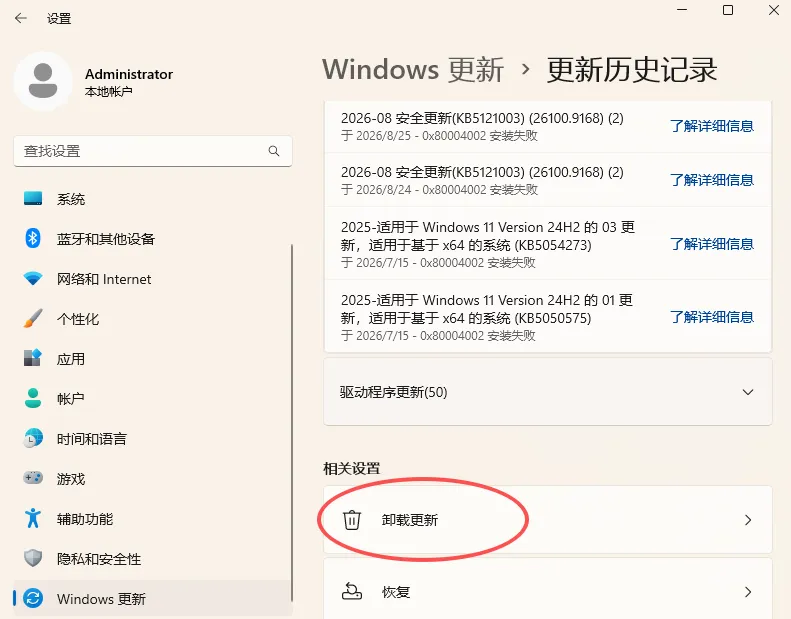Open 了解详细信息 for KB5054273
Image resolution: width=791 pixels, height=619 pixels.
tap(712, 244)
